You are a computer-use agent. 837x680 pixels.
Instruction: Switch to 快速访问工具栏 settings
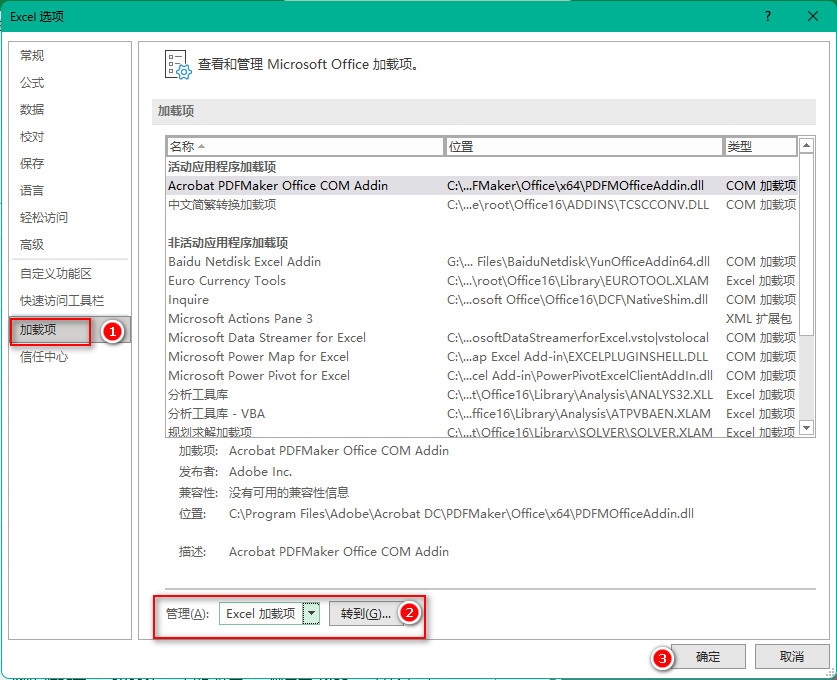point(62,300)
